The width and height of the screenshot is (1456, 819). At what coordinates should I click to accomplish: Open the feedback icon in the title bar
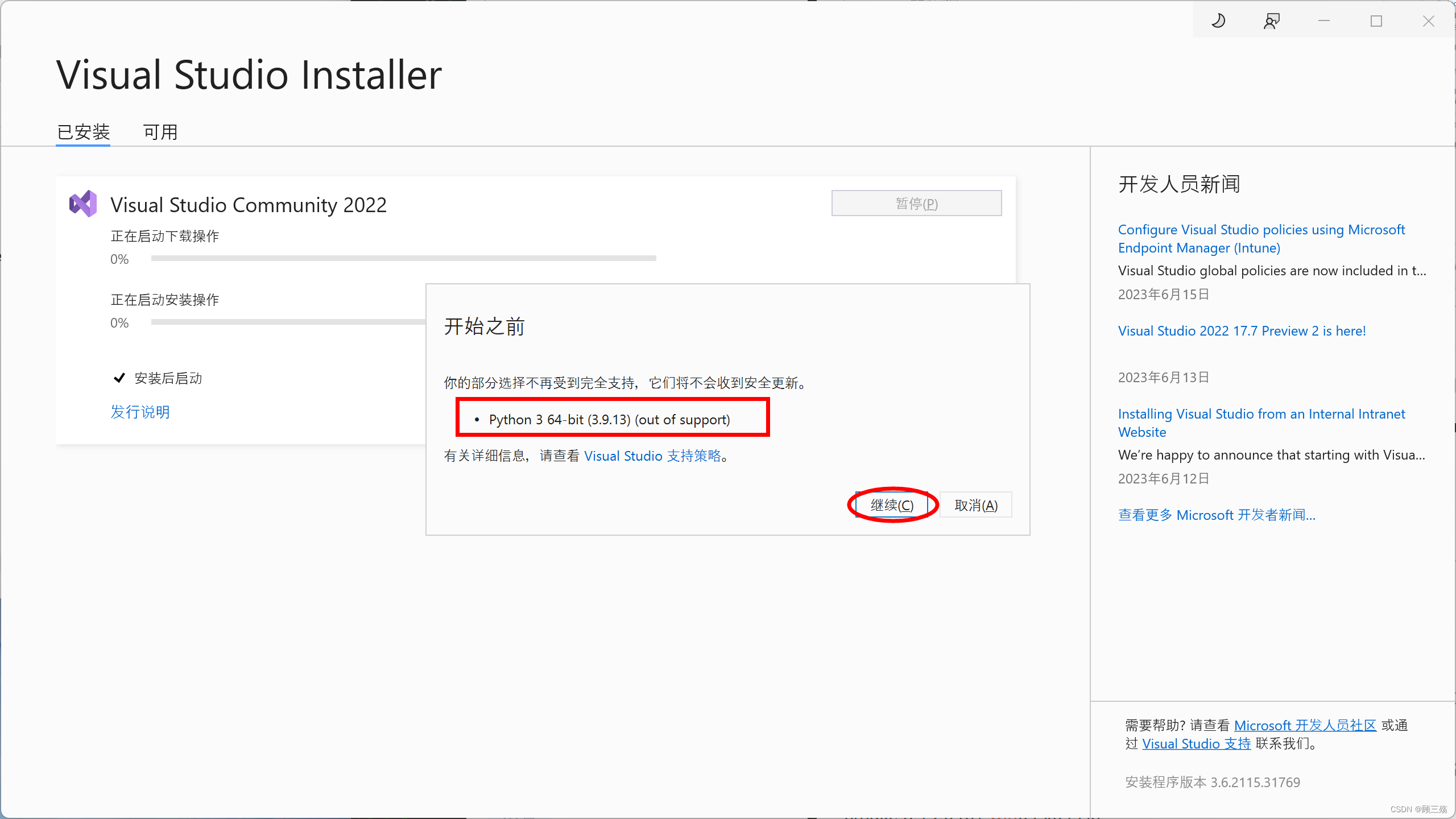pos(1271,20)
